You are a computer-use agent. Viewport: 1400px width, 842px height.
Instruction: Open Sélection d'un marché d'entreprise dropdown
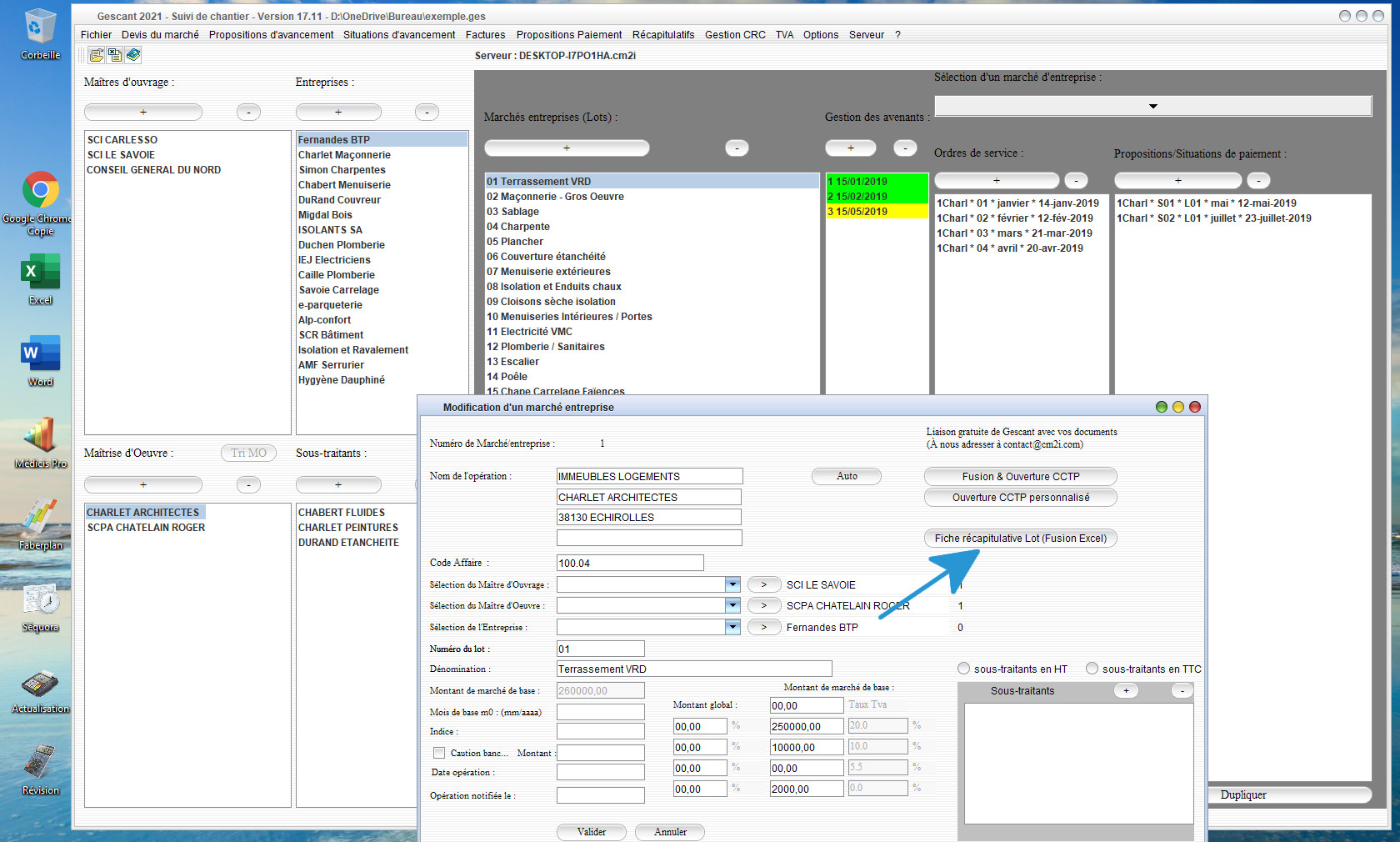pyautogui.click(x=1153, y=106)
